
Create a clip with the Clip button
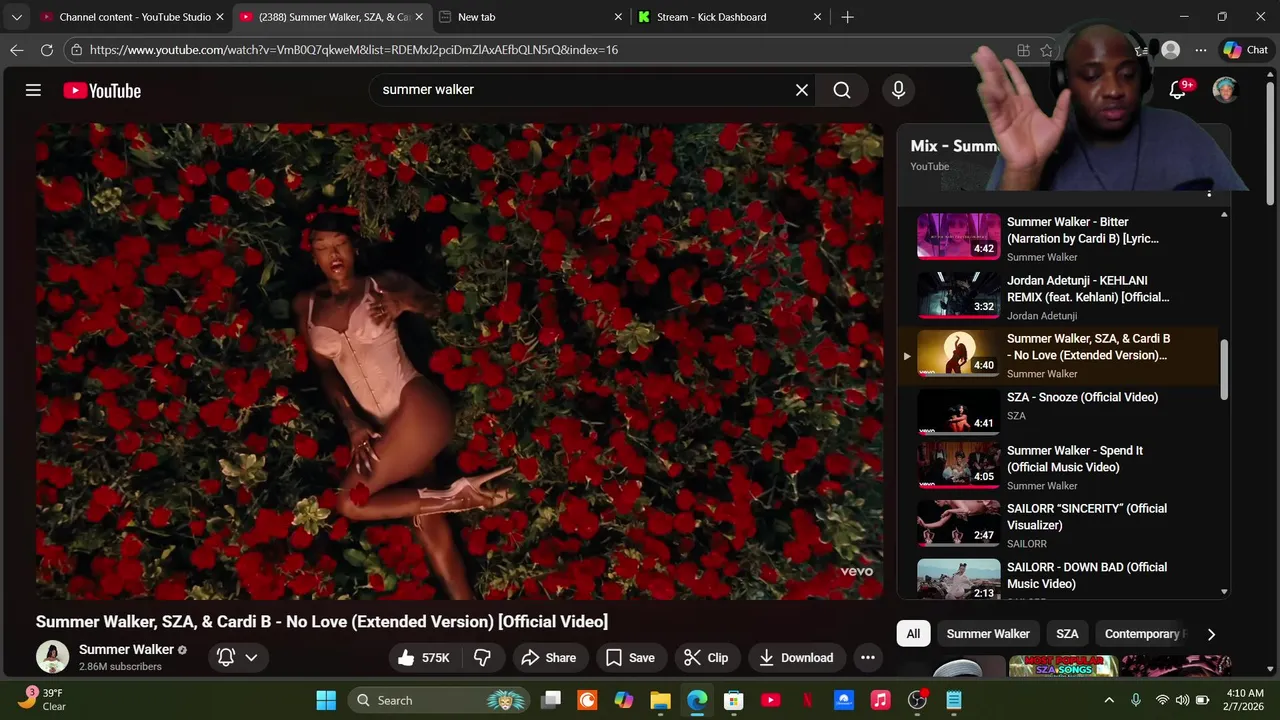[x=706, y=657]
